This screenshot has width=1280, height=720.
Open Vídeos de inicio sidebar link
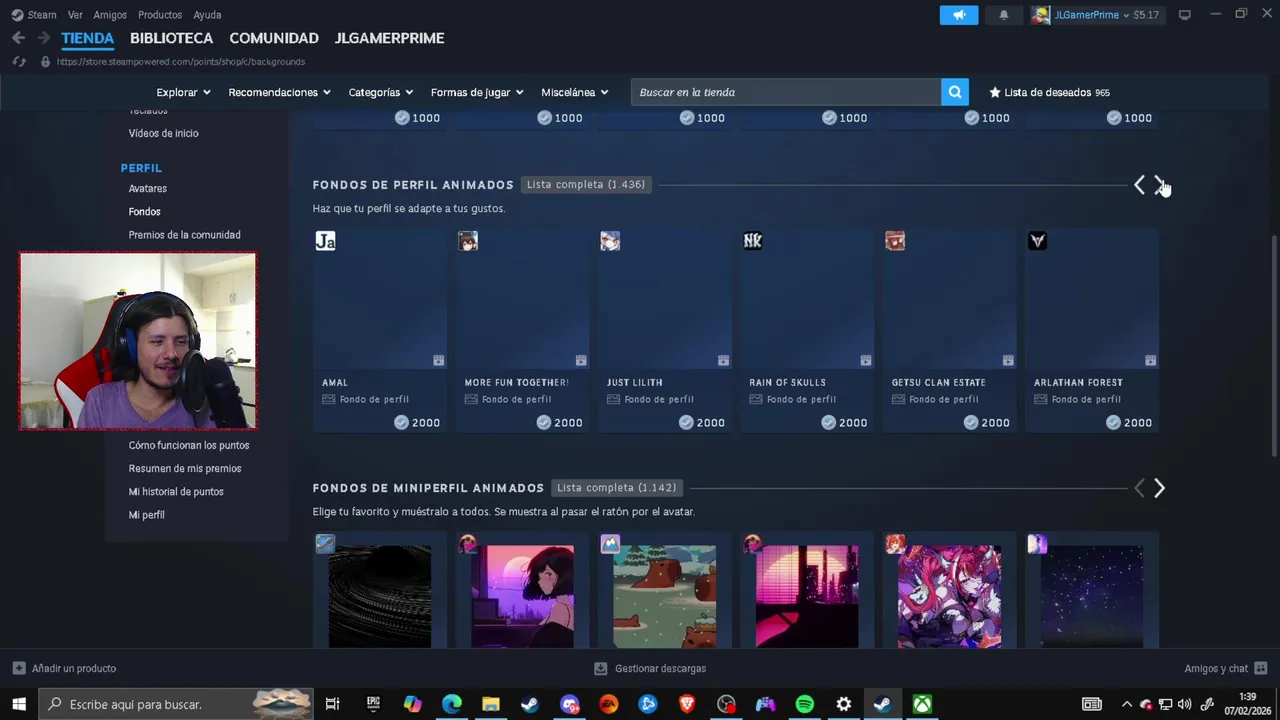pyautogui.click(x=164, y=133)
